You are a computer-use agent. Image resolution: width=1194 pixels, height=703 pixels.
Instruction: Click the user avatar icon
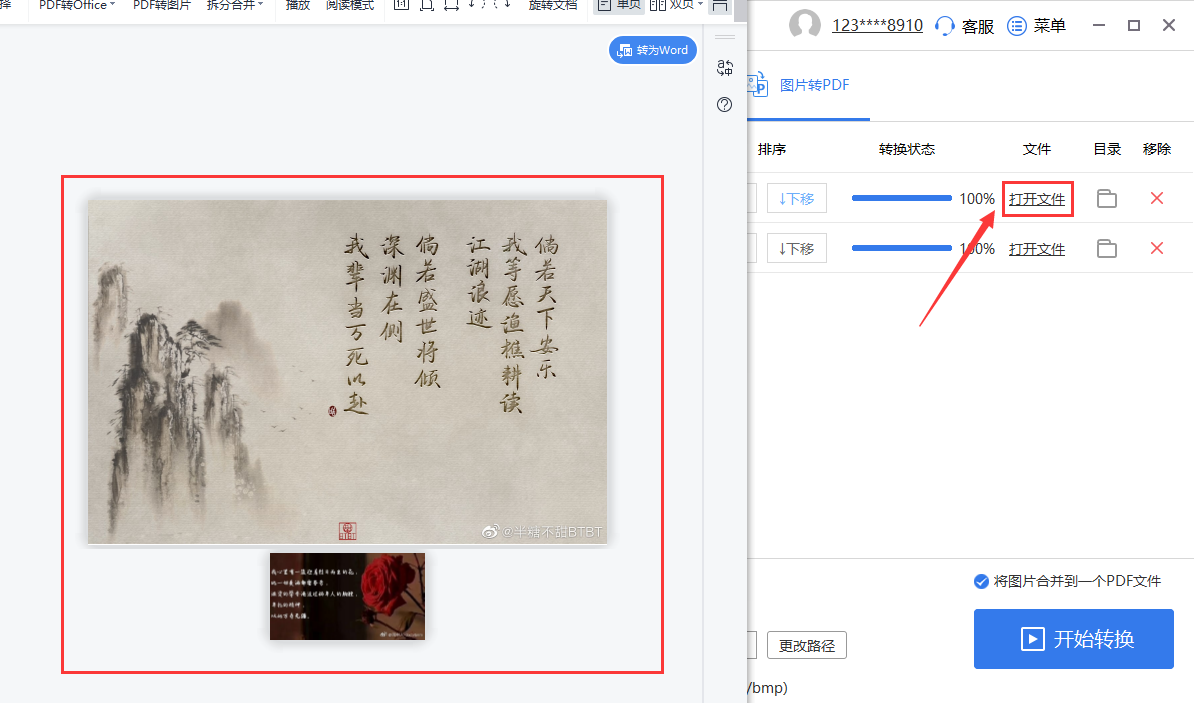tap(804, 25)
